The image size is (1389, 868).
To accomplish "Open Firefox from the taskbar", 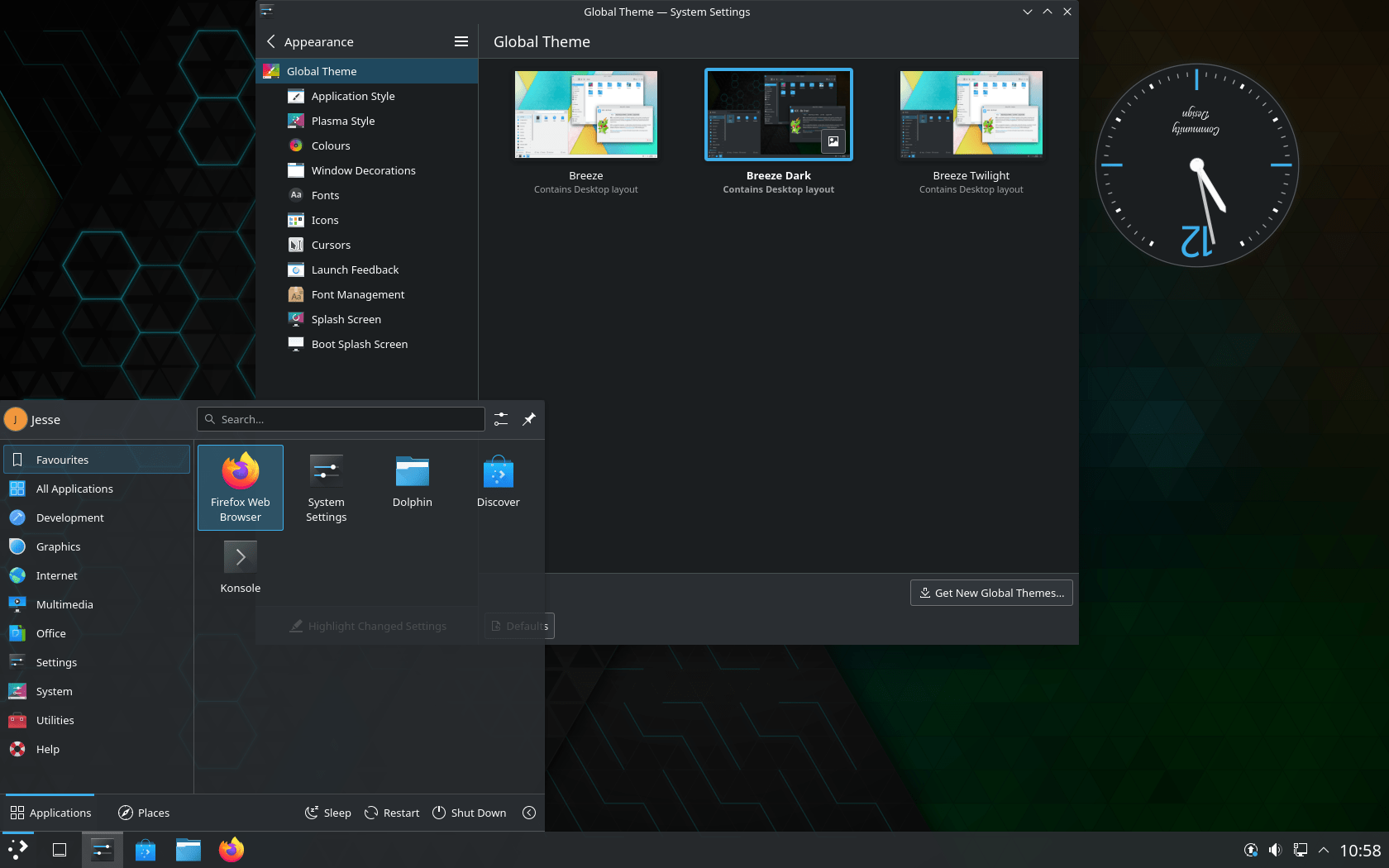I will [231, 850].
